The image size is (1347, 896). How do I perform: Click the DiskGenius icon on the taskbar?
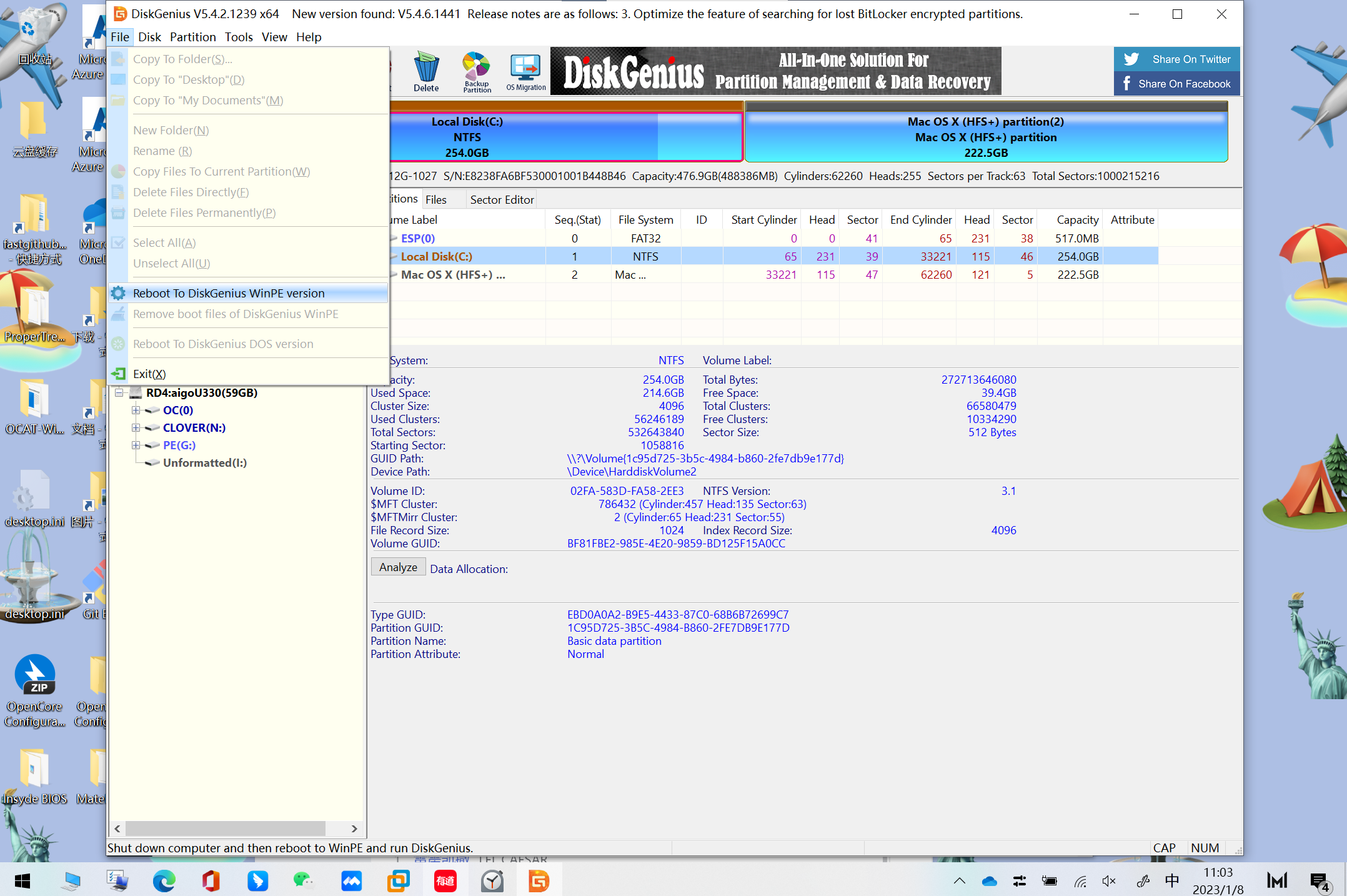[539, 880]
